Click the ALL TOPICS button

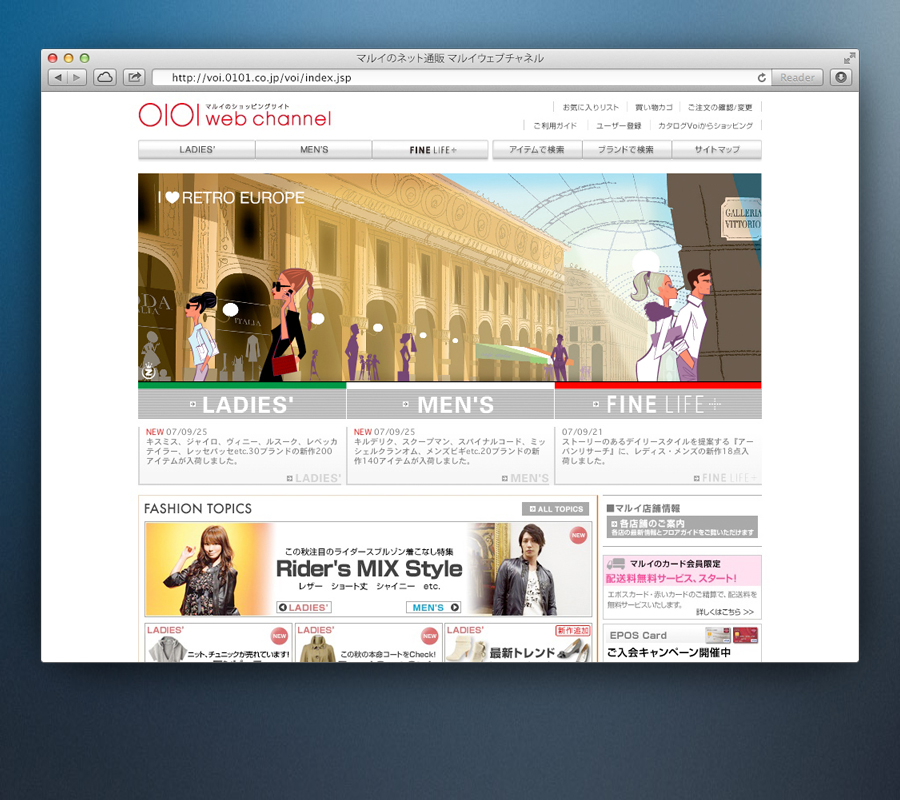tap(555, 509)
